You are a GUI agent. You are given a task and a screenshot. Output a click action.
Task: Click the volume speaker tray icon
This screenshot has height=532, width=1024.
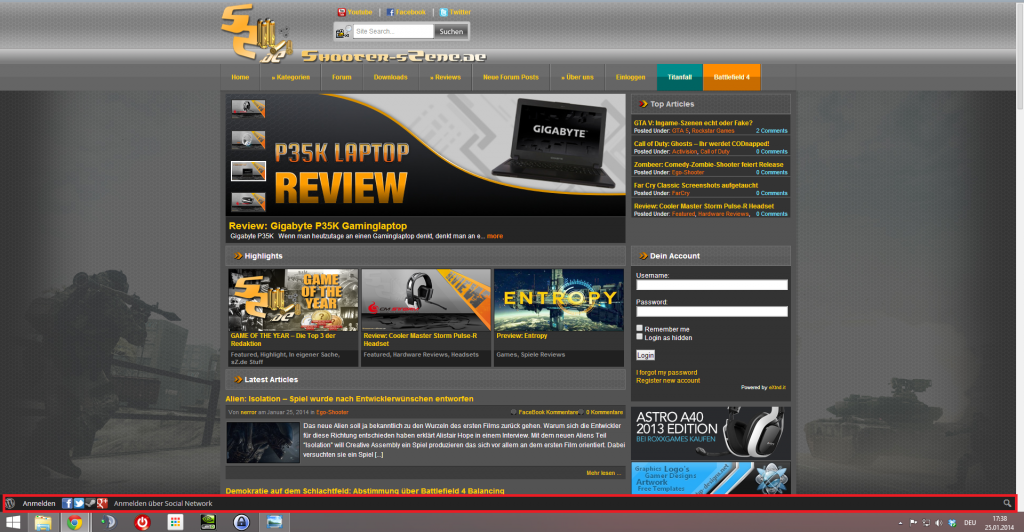coord(938,523)
